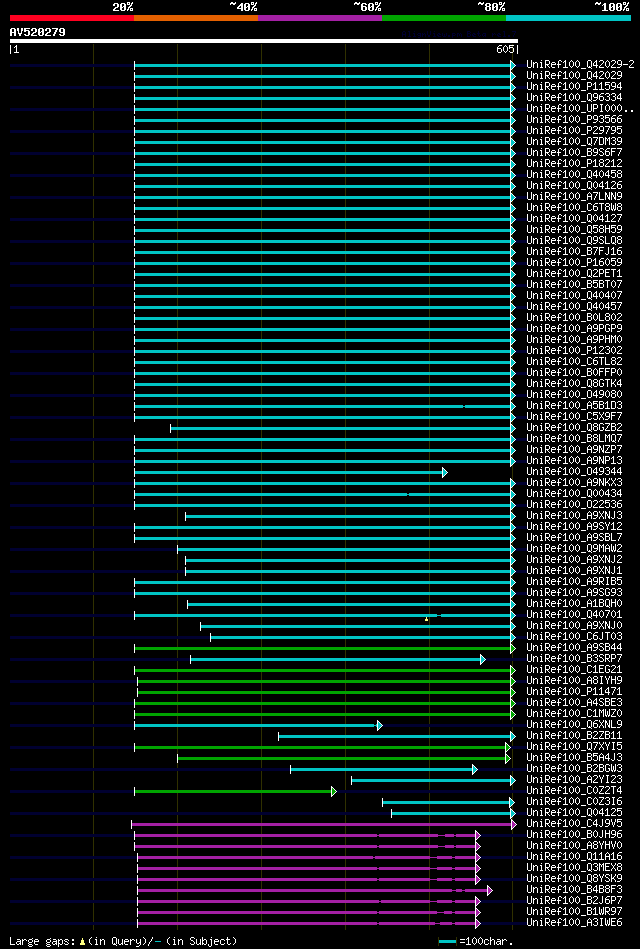
Task: Open hit UniRef100_P16059
Action: pos(574,263)
